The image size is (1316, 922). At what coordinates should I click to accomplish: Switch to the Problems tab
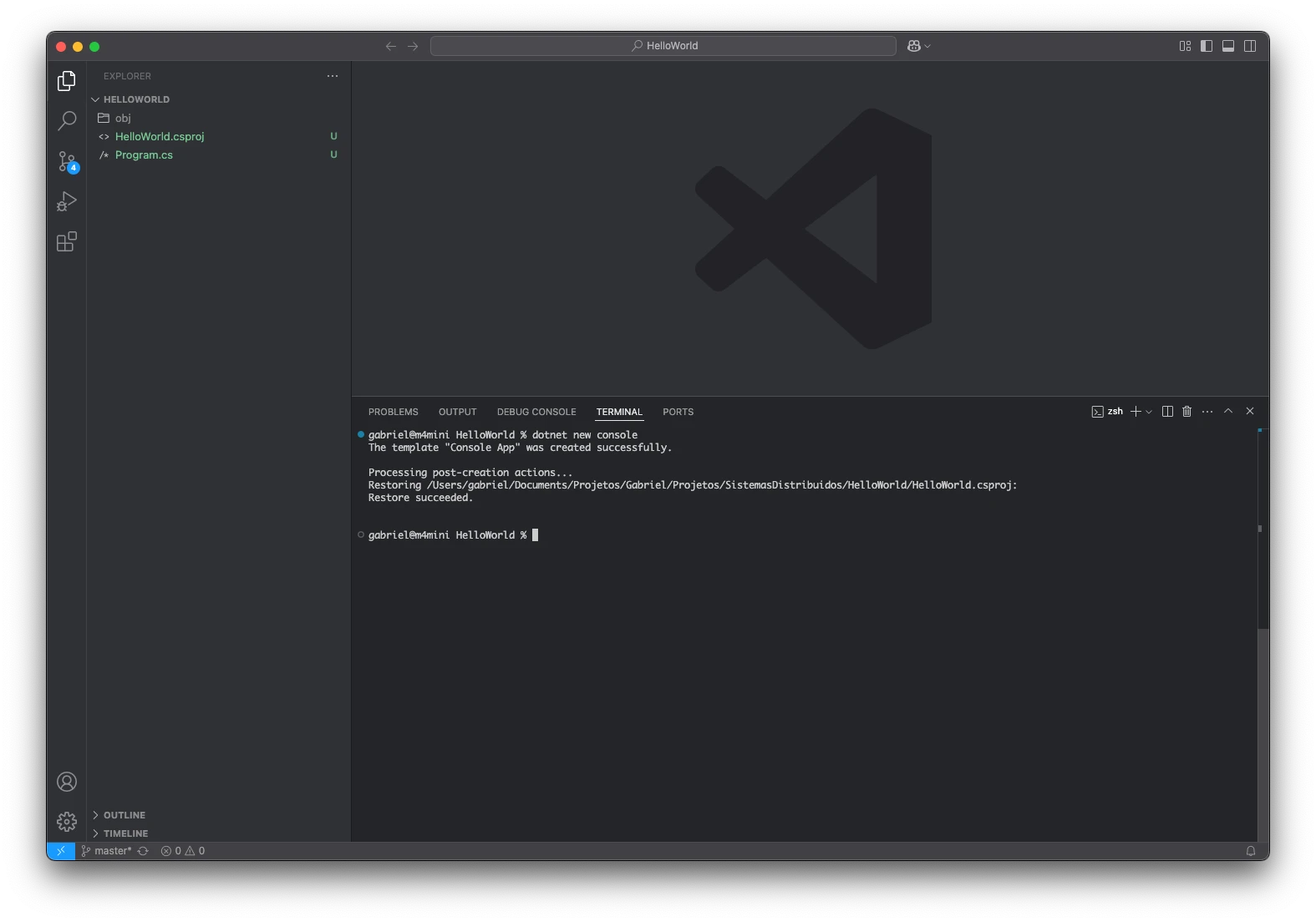click(x=393, y=412)
